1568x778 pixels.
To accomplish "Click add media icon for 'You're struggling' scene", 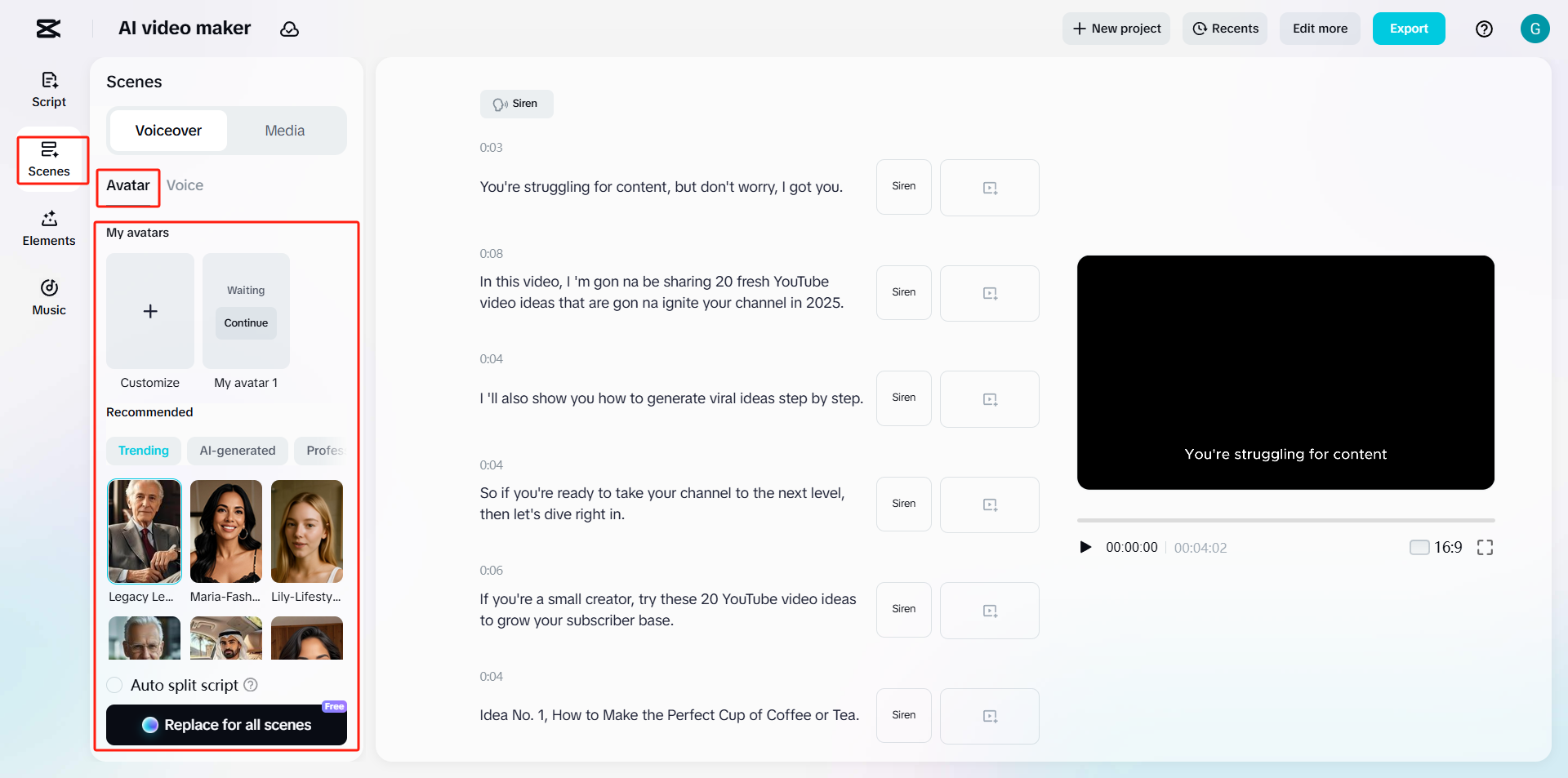I will coord(990,188).
